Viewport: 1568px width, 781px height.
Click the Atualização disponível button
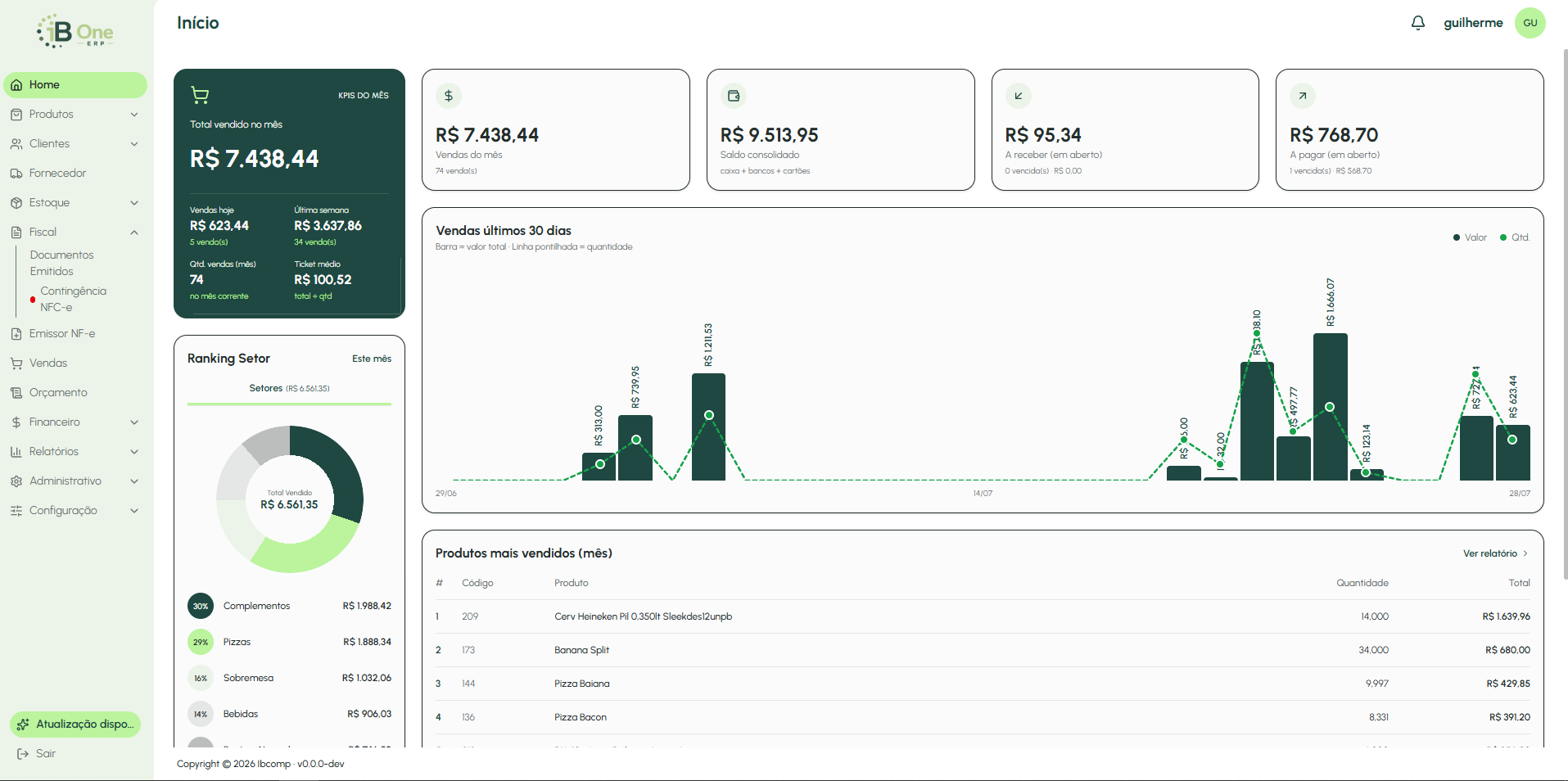click(75, 724)
